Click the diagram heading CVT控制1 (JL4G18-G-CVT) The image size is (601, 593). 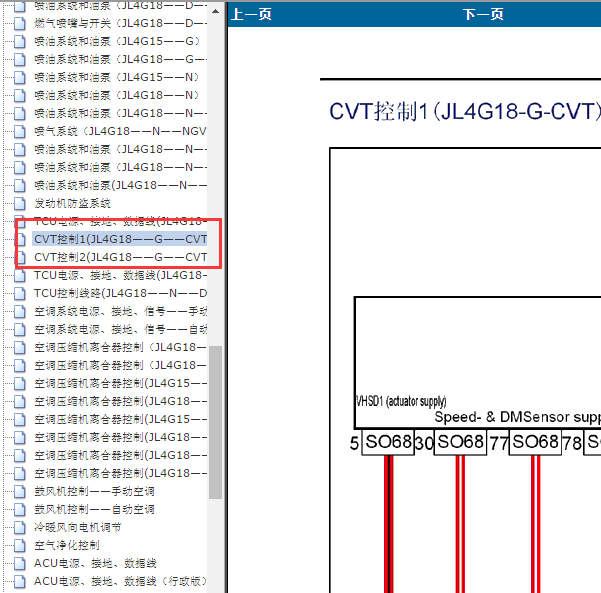click(465, 112)
